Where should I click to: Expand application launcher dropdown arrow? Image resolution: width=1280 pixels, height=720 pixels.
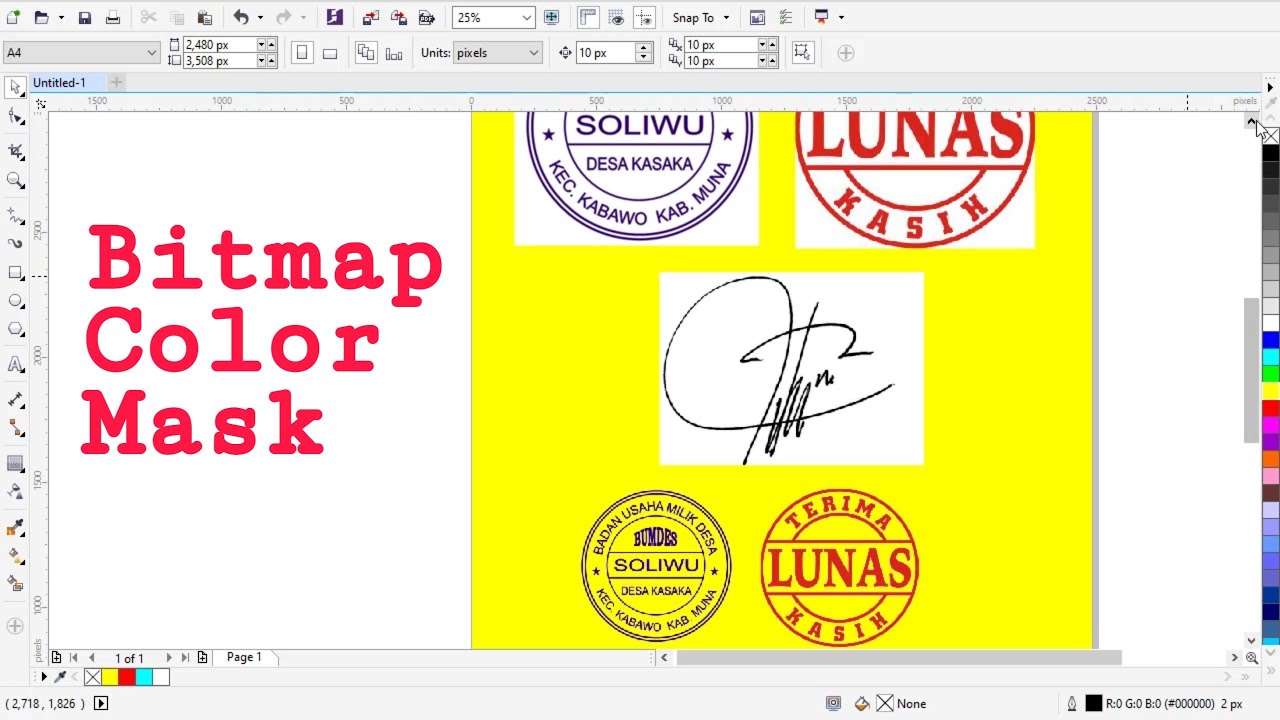pyautogui.click(x=841, y=17)
